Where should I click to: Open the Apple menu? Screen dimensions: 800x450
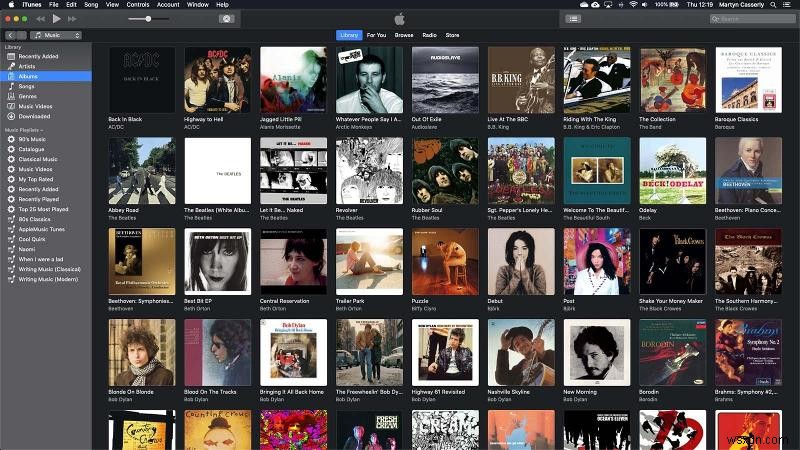click(11, 5)
